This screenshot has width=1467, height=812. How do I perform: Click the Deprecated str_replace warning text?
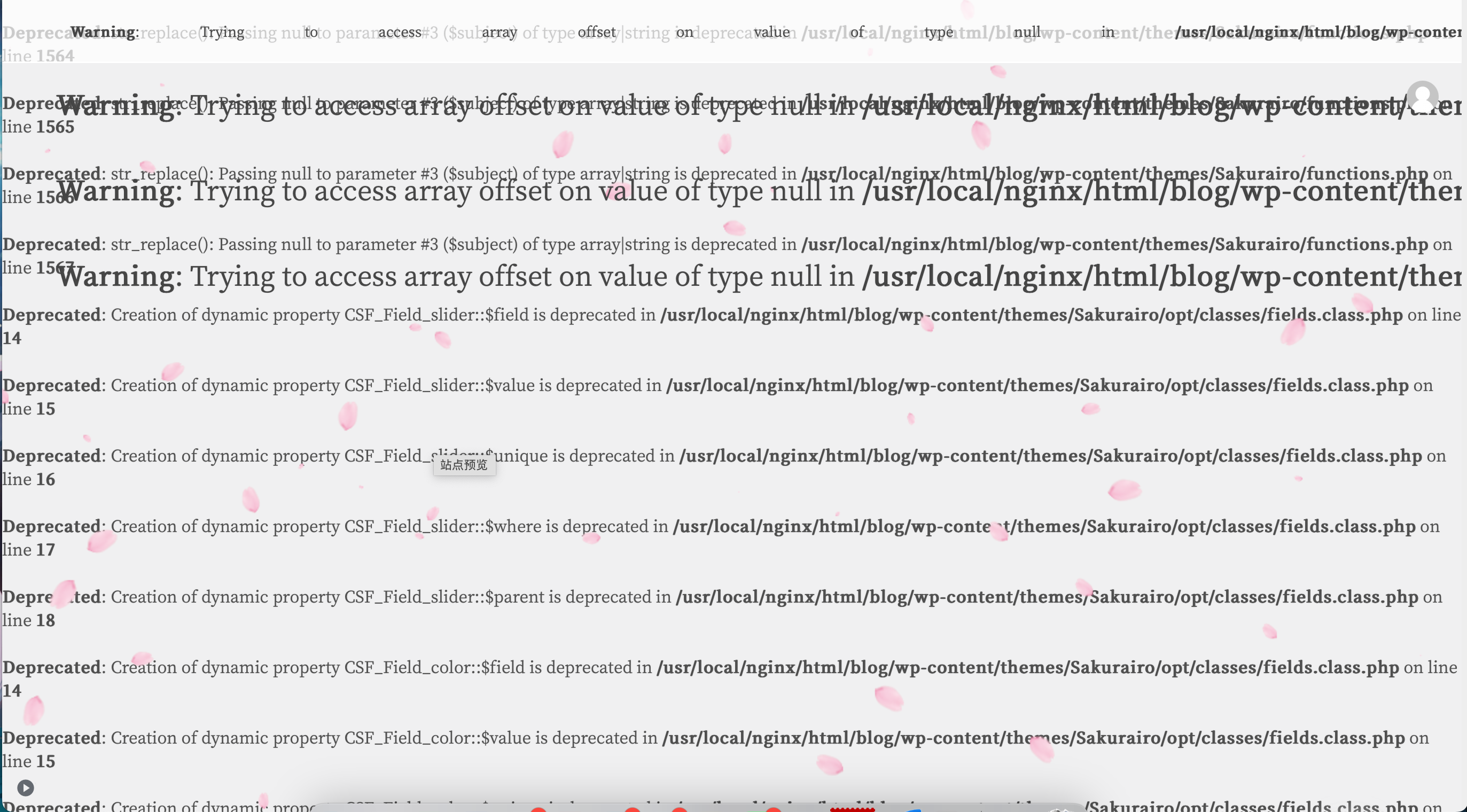399,174
